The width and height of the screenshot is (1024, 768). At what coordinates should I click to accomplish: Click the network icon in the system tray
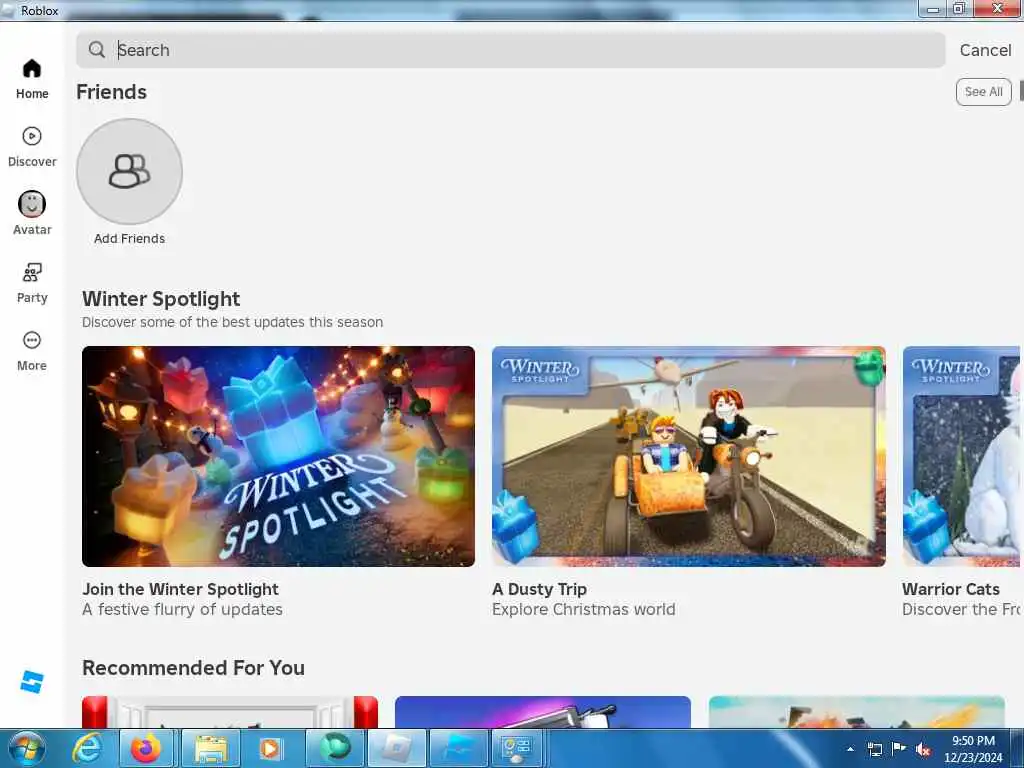point(874,749)
